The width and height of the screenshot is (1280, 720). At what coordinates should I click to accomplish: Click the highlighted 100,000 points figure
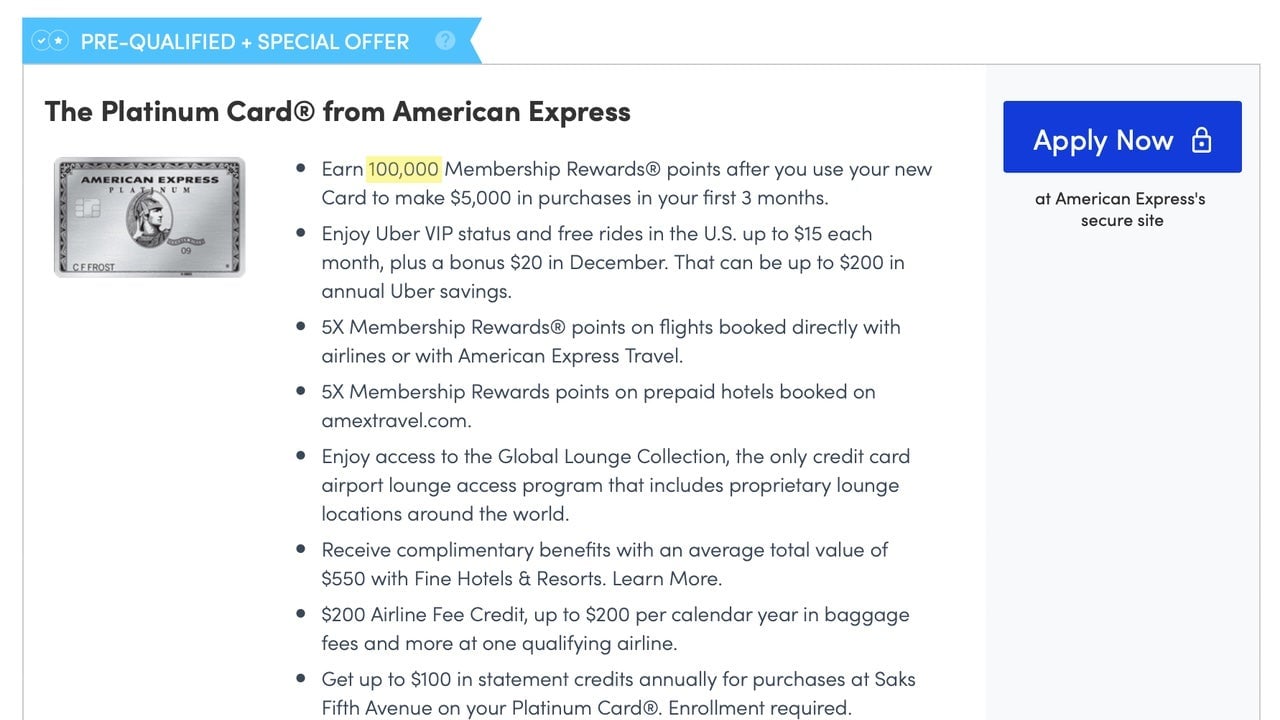403,169
